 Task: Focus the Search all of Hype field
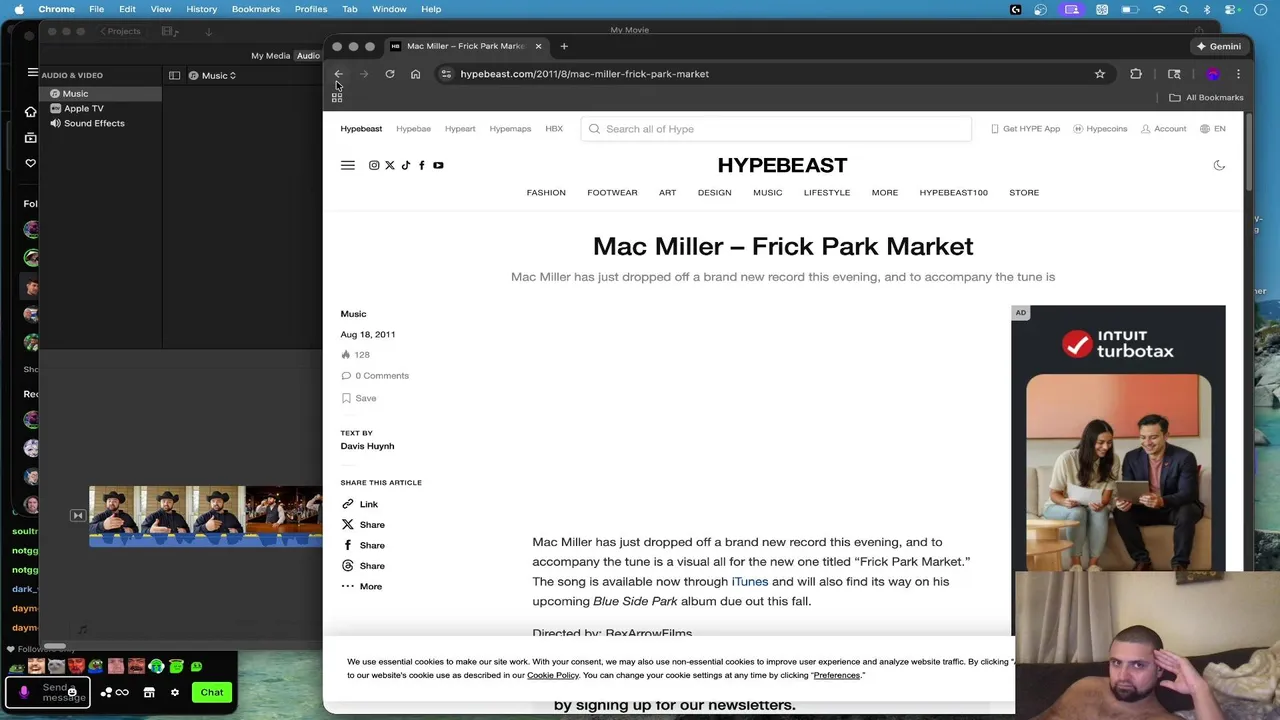[776, 129]
